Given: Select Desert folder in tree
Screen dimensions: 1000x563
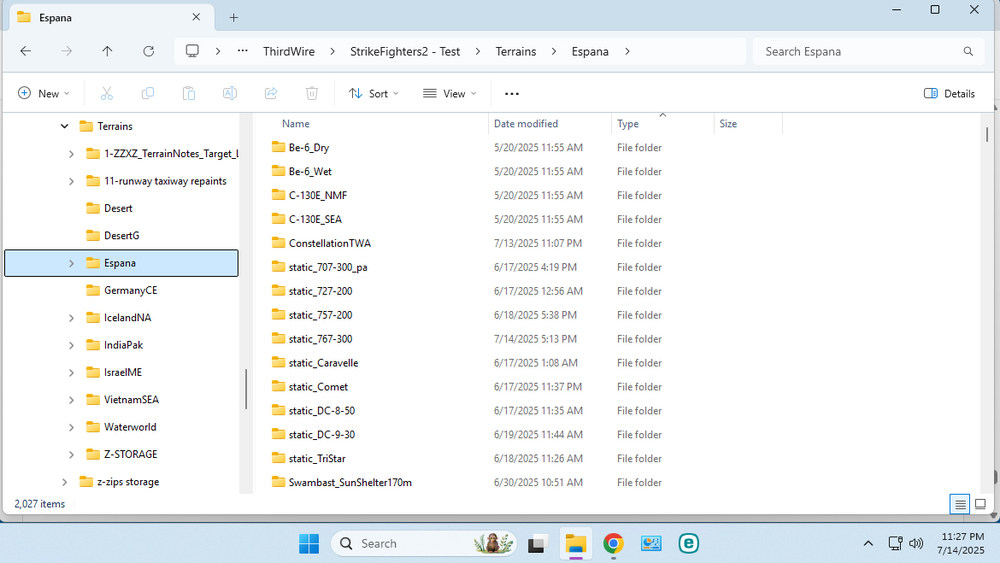Looking at the screenshot, I should (x=118, y=208).
